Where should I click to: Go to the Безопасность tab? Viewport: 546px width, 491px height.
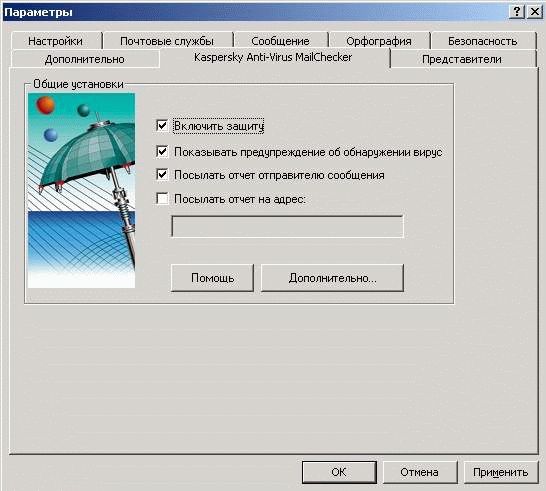[x=483, y=41]
